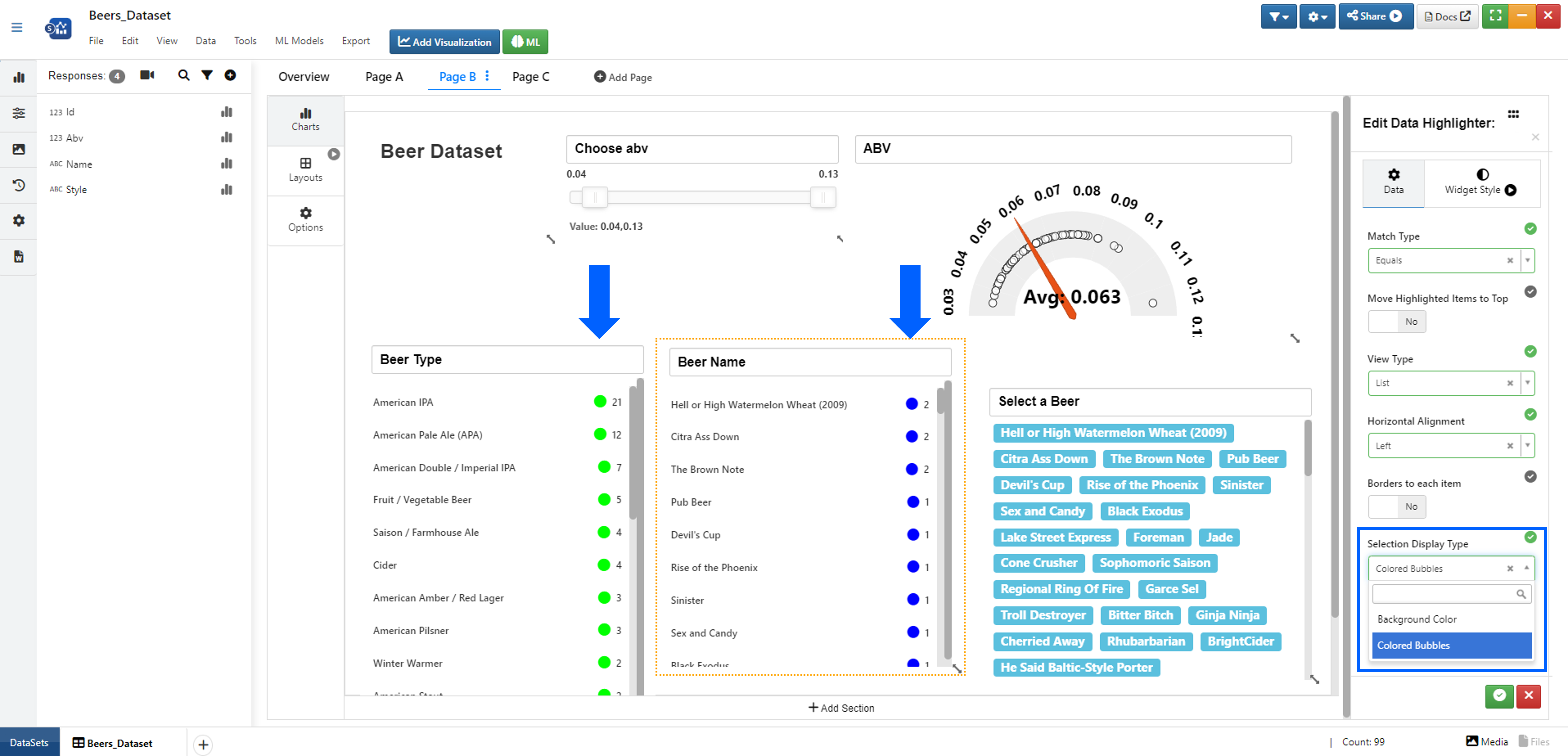Click the Selection Display Type green checkmark
1568x756 pixels.
(1530, 537)
